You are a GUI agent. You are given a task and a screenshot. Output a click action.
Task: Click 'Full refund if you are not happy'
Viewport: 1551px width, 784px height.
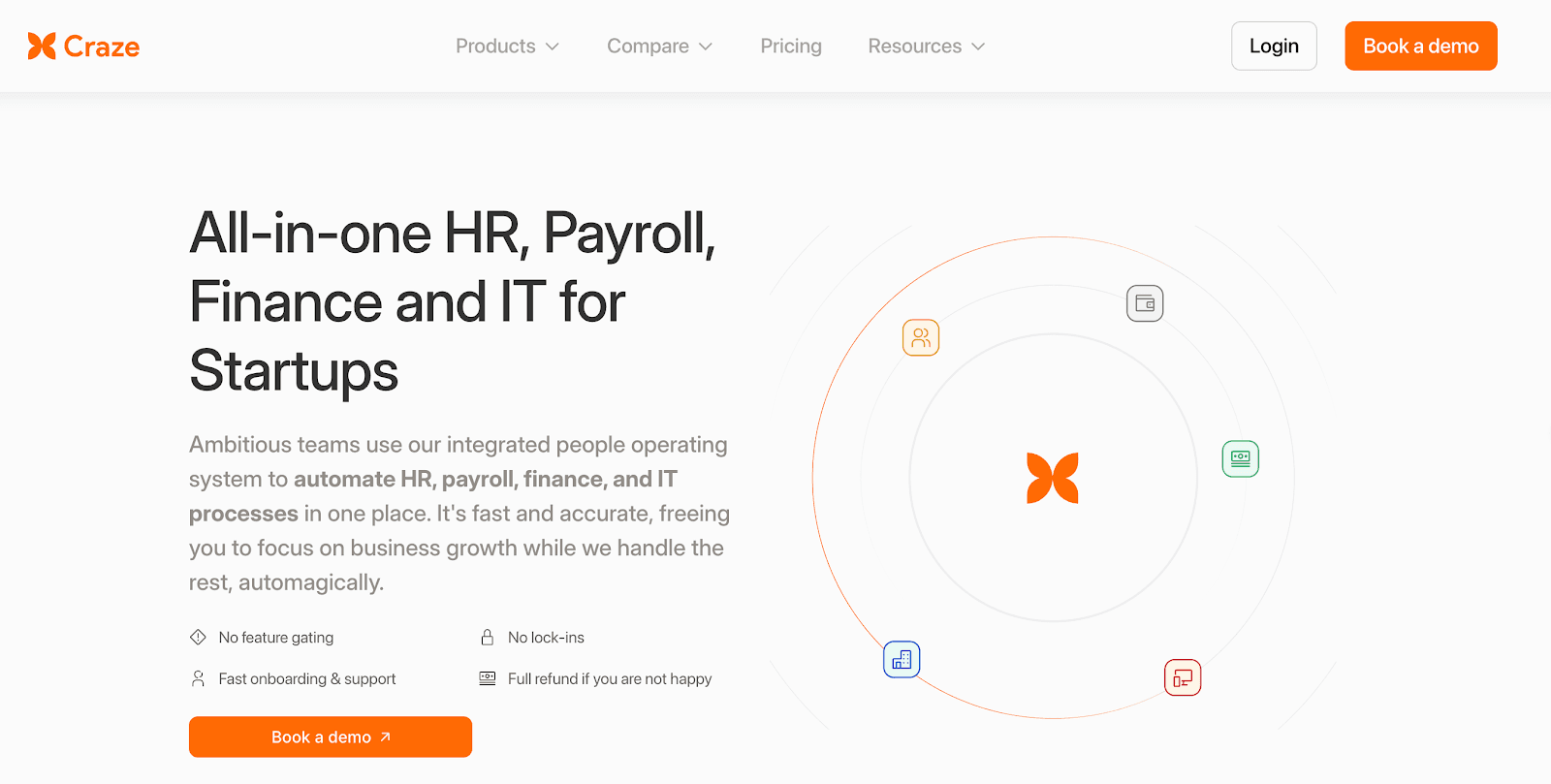tap(610, 678)
